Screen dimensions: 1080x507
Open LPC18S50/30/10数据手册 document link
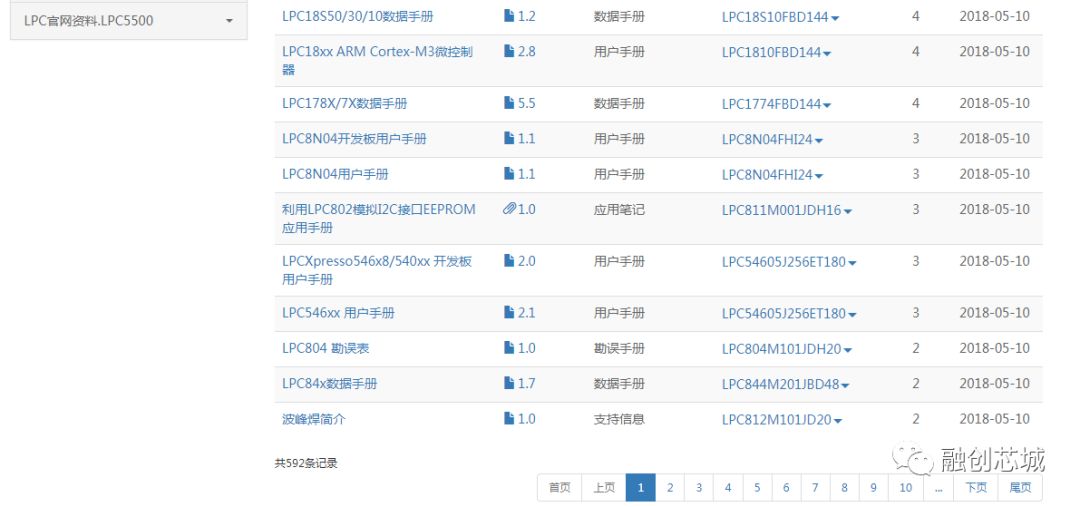click(x=357, y=17)
